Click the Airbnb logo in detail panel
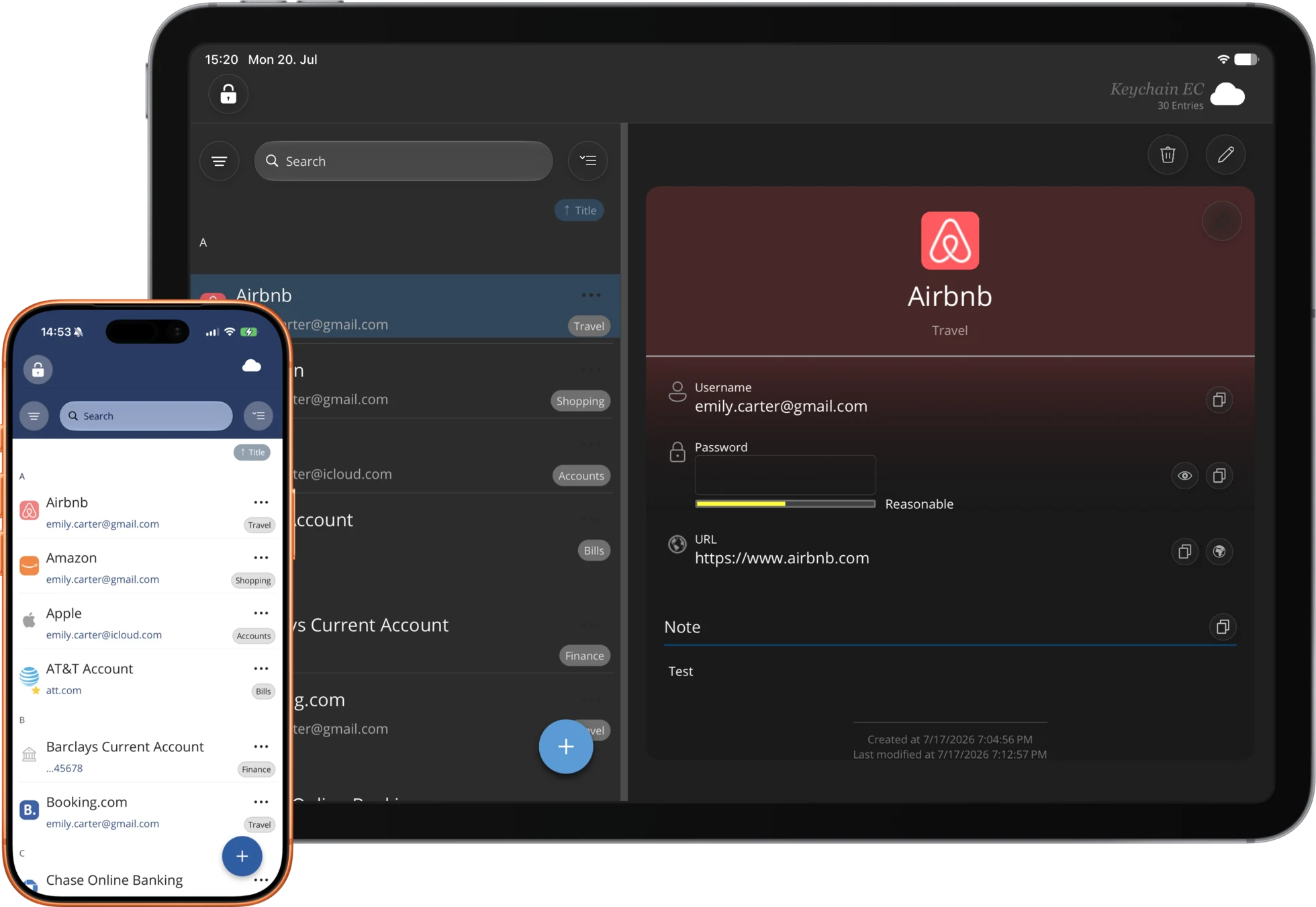Image resolution: width=1316 pixels, height=907 pixels. pos(949,240)
